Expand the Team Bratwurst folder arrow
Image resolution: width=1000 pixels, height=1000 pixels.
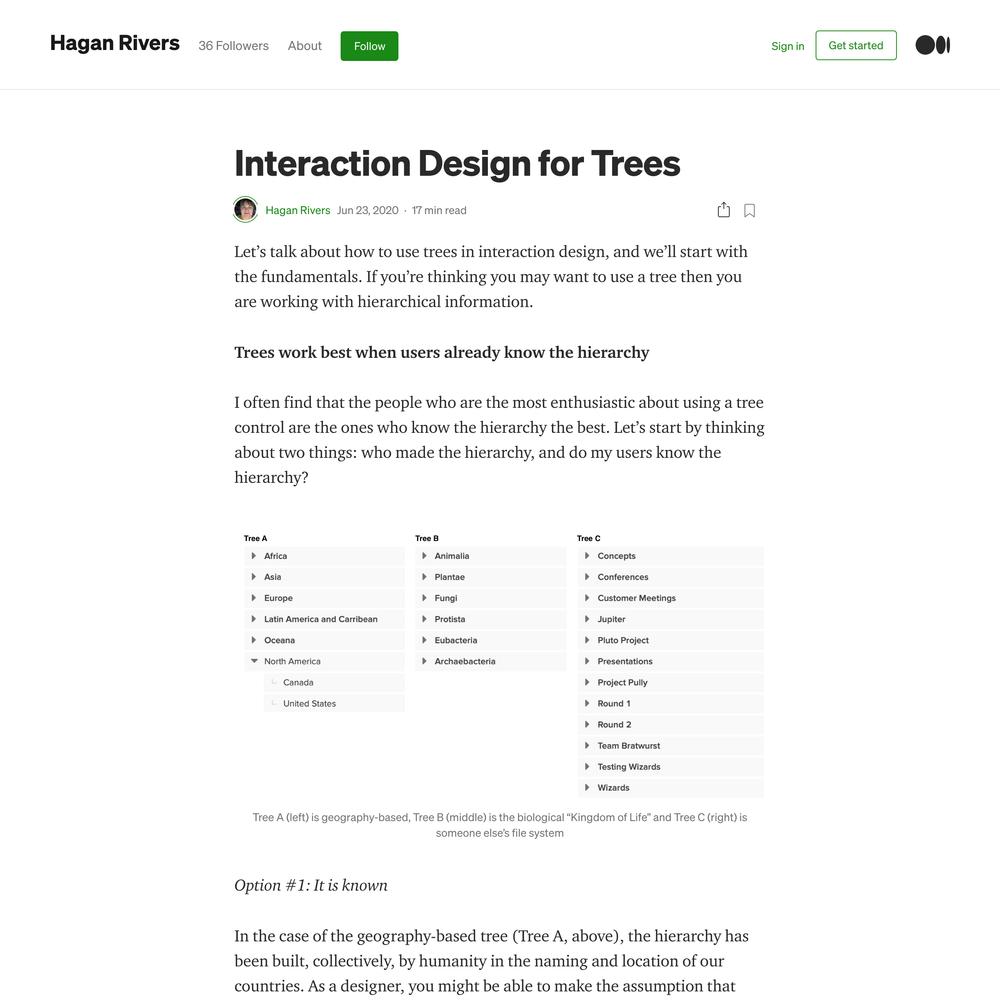tap(587, 746)
